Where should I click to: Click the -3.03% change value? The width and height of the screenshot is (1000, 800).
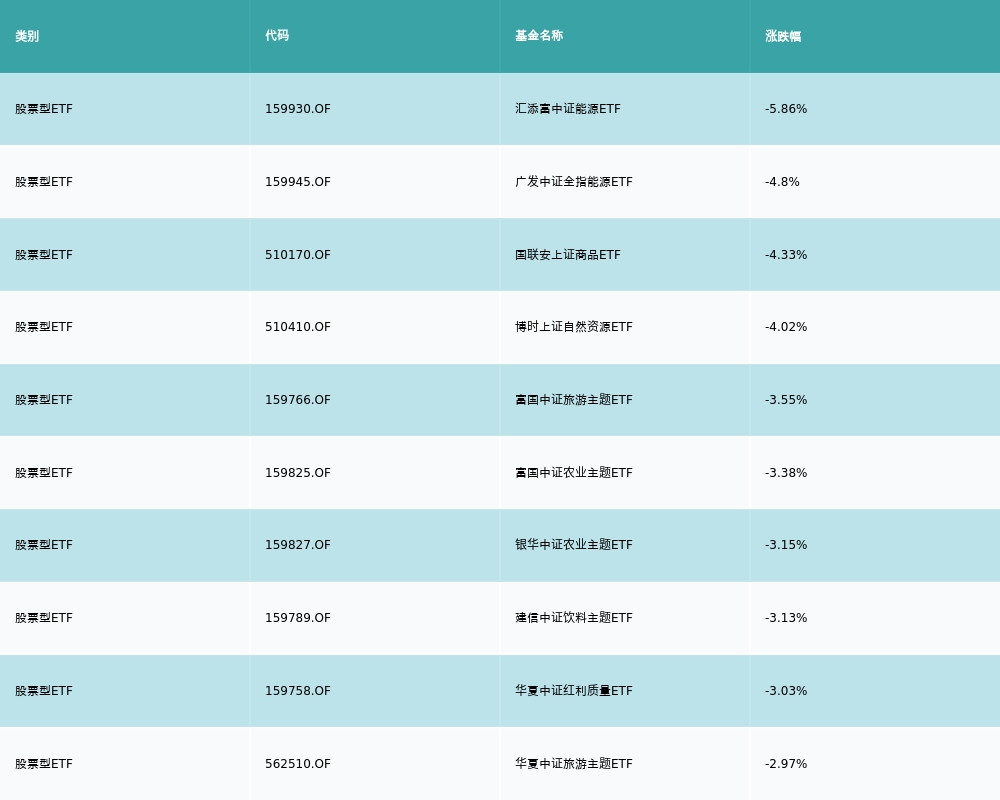[x=786, y=691]
